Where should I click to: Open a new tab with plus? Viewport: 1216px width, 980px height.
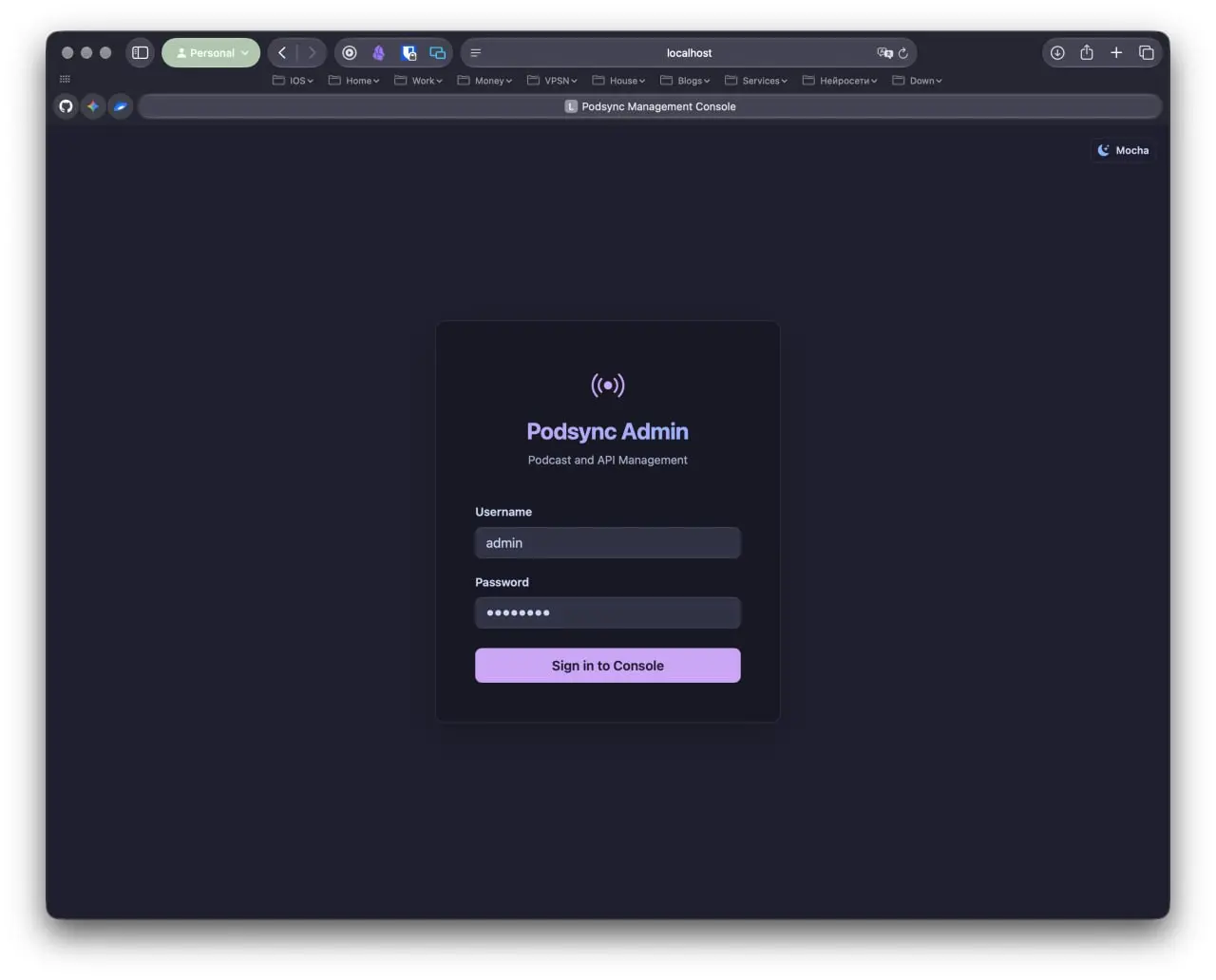coord(1116,53)
